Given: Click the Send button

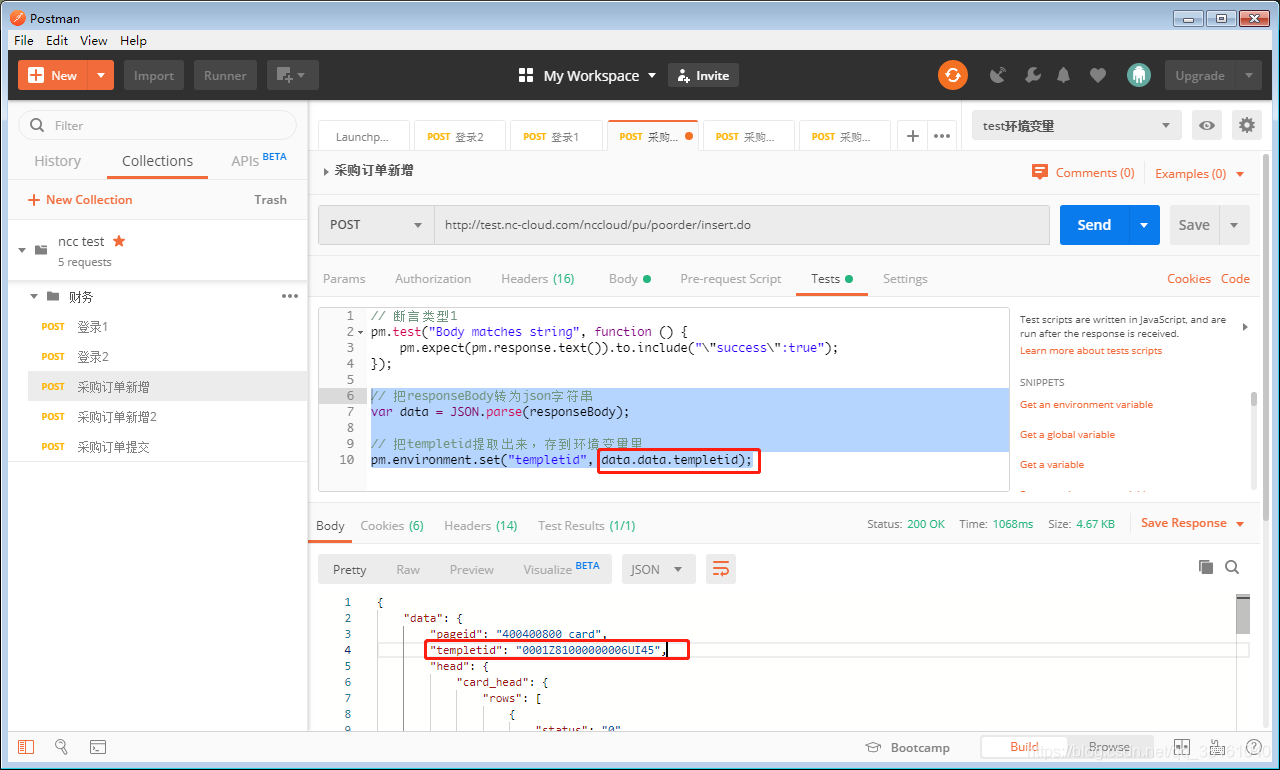Looking at the screenshot, I should click(x=1094, y=225).
